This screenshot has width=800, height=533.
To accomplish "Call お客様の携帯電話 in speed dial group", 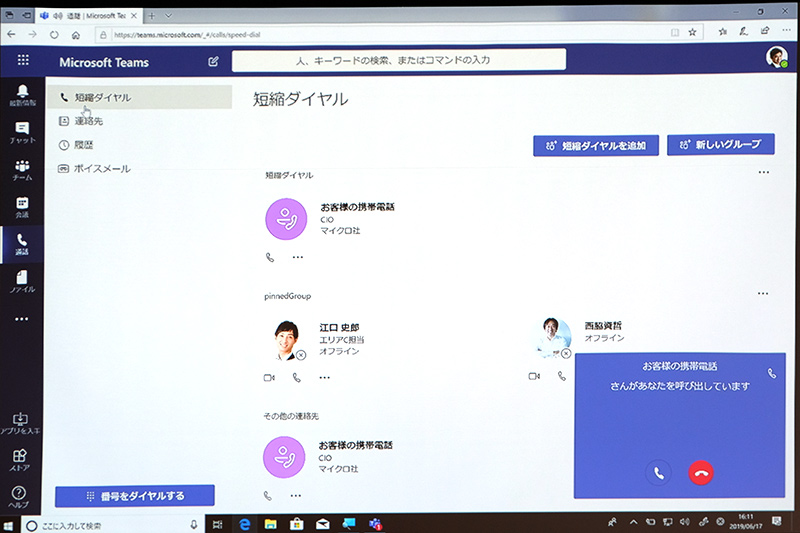I will (x=270, y=258).
